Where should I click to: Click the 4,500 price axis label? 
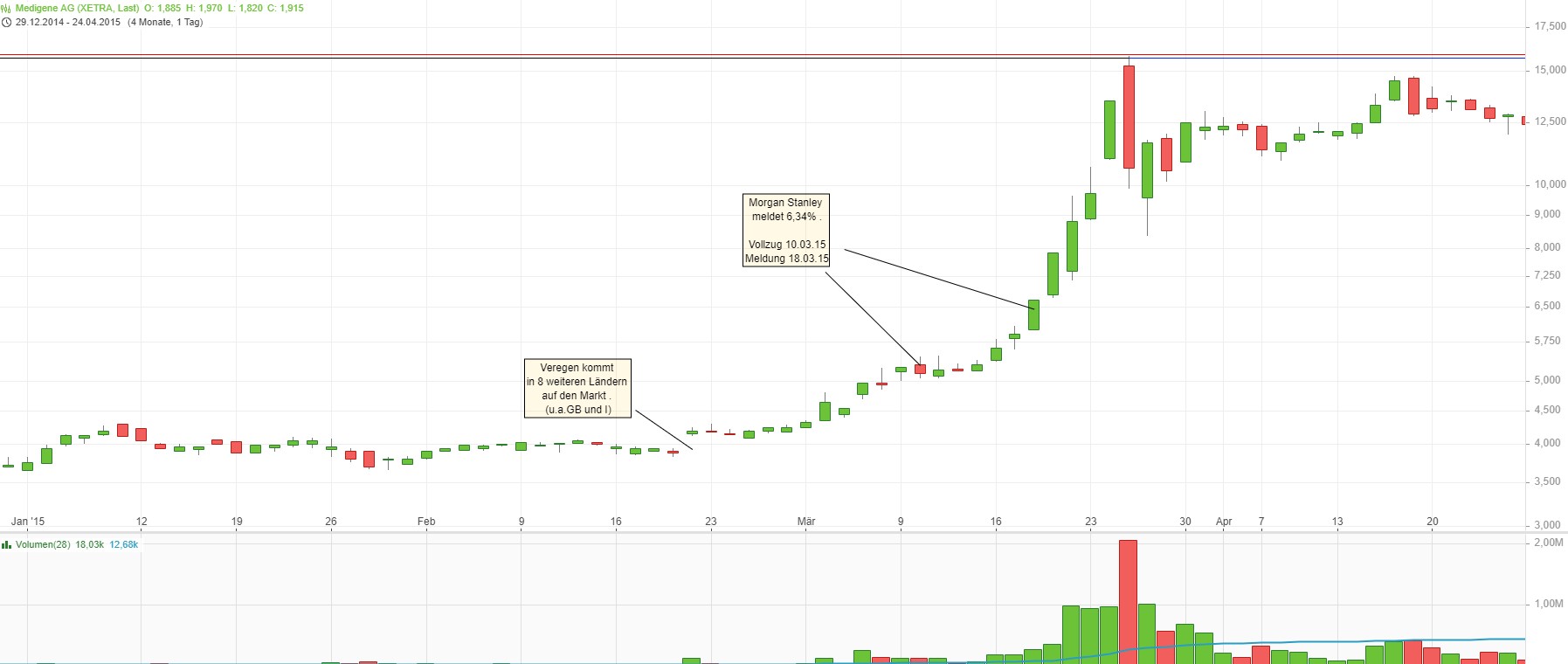click(x=1548, y=410)
